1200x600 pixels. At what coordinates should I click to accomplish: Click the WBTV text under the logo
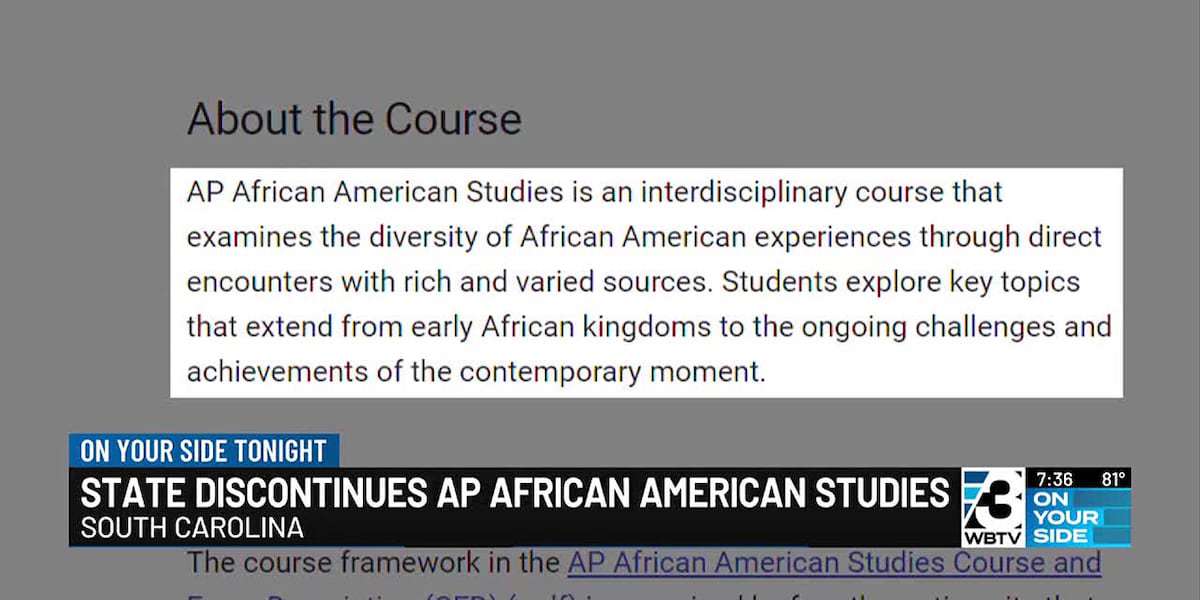994,539
